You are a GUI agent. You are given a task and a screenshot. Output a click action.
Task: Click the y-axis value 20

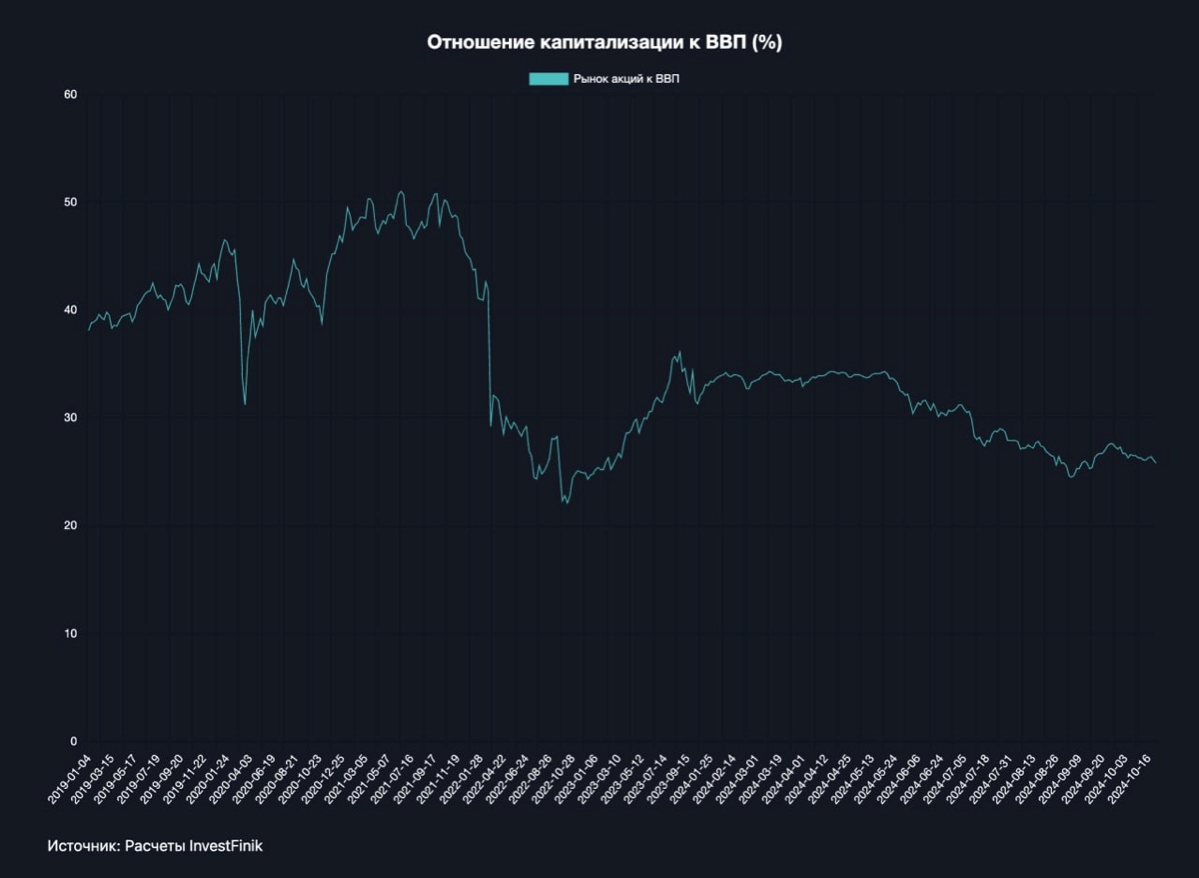coord(70,525)
